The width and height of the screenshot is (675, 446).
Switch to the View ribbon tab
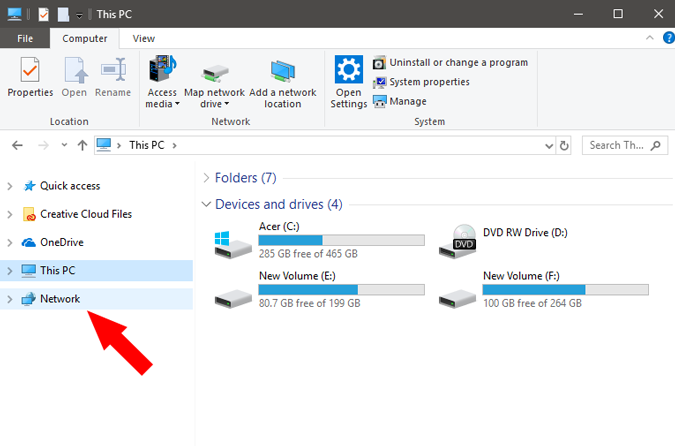click(144, 38)
